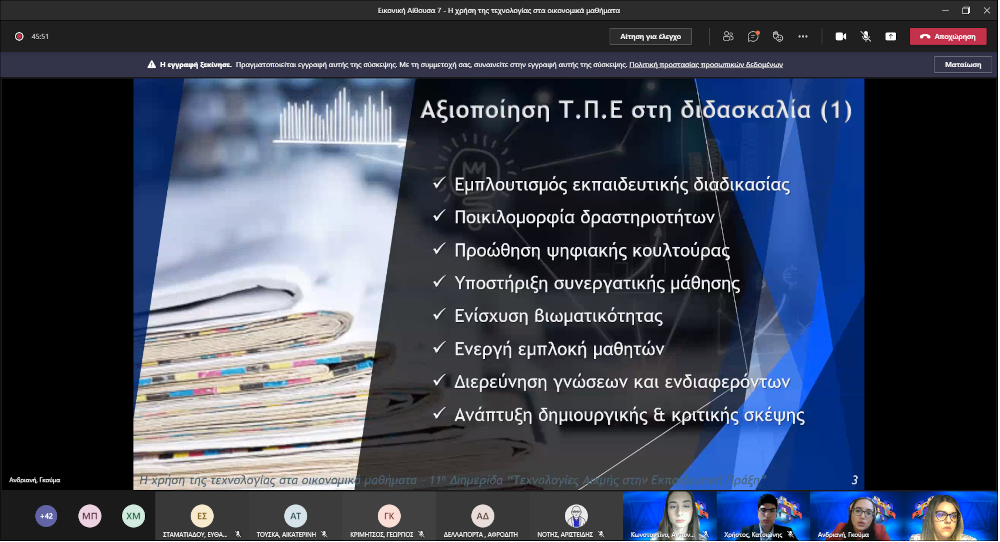Viewport: 1000px width, 542px height.
Task: Click the Αίτηση για έλεγχο button
Action: pyautogui.click(x=650, y=36)
